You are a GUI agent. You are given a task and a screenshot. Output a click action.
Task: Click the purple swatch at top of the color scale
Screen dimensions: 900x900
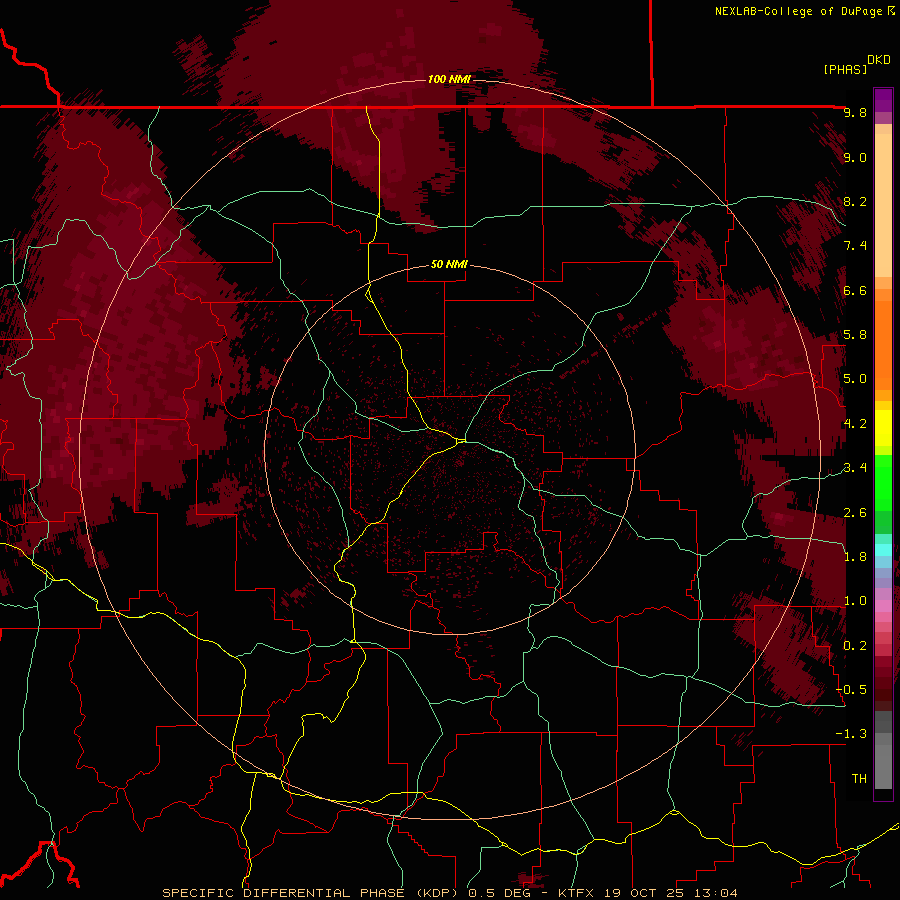(883, 100)
